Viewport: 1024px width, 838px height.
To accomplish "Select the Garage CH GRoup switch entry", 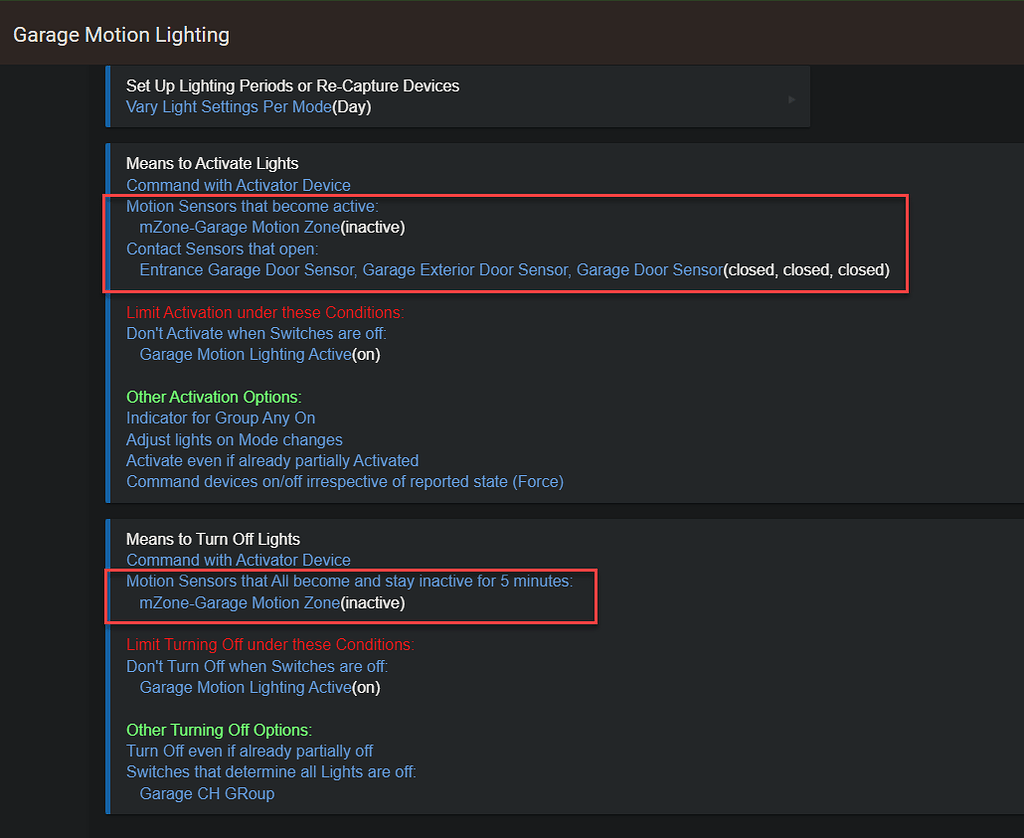I will 206,794.
